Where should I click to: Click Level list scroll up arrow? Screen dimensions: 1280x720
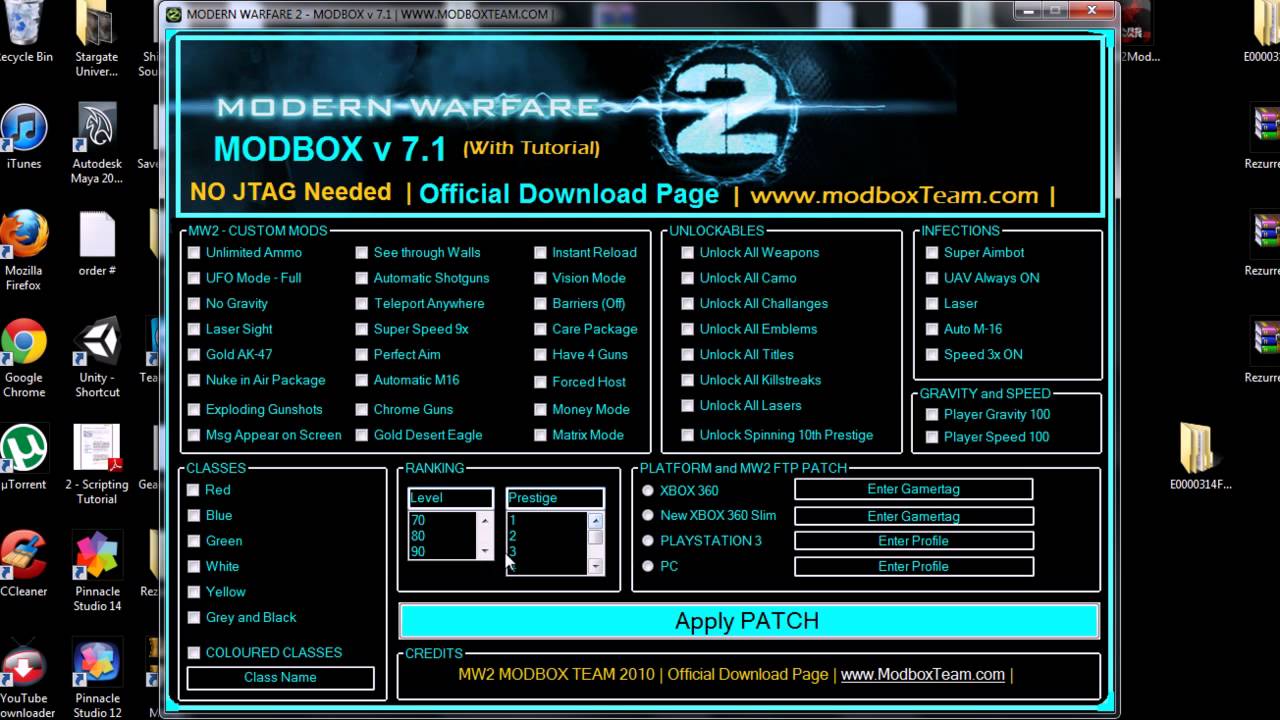click(x=485, y=520)
